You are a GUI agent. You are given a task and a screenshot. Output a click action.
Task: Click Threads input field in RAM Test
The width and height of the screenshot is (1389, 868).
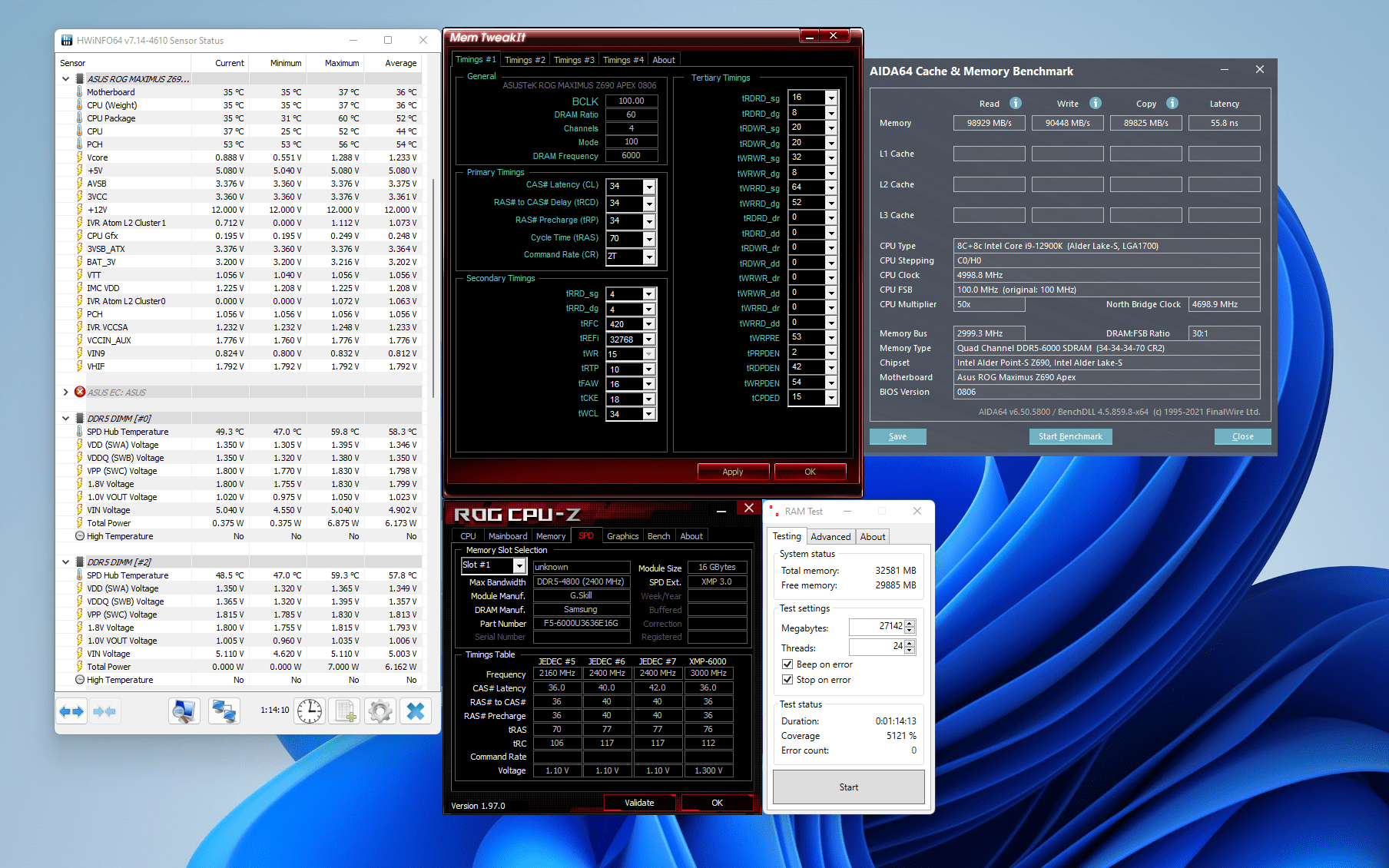tap(876, 647)
